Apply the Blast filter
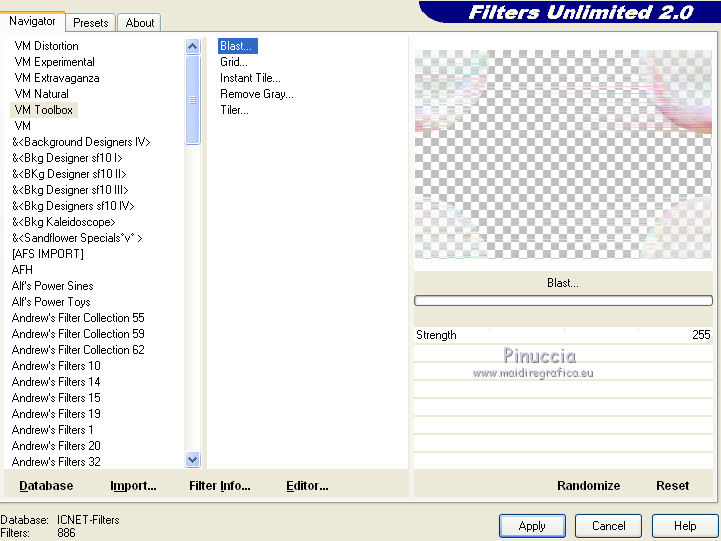The height and width of the screenshot is (541, 721). pos(532,526)
